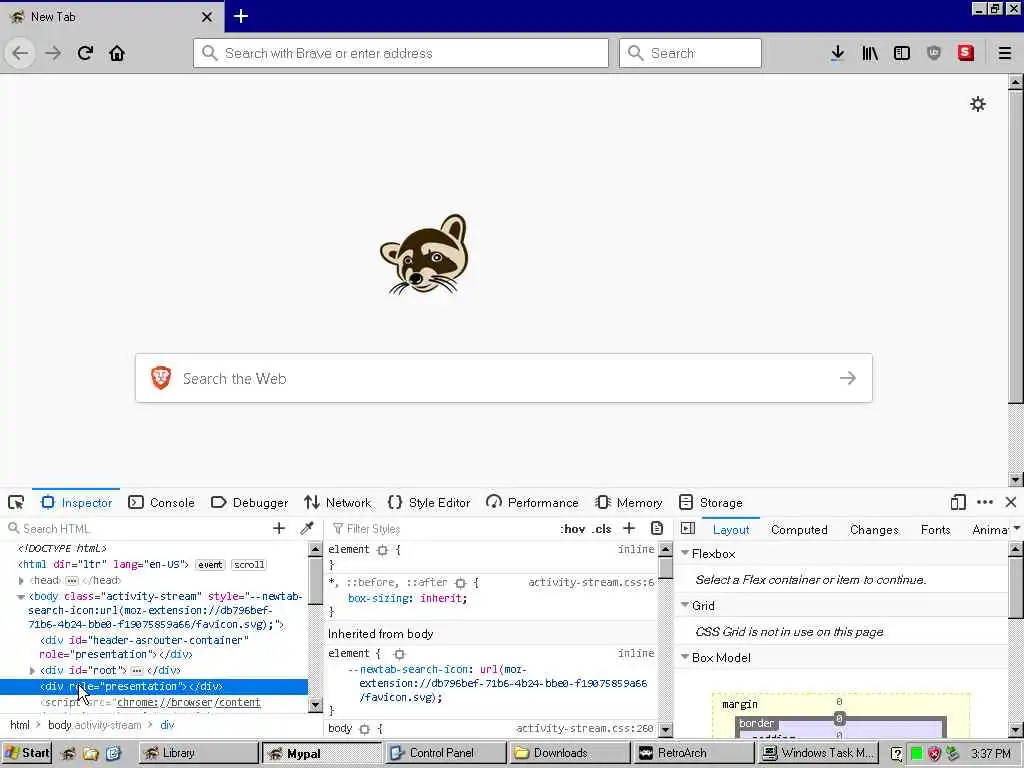Toggle the event badge on html node
Image resolution: width=1024 pixels, height=768 pixels.
210,565
